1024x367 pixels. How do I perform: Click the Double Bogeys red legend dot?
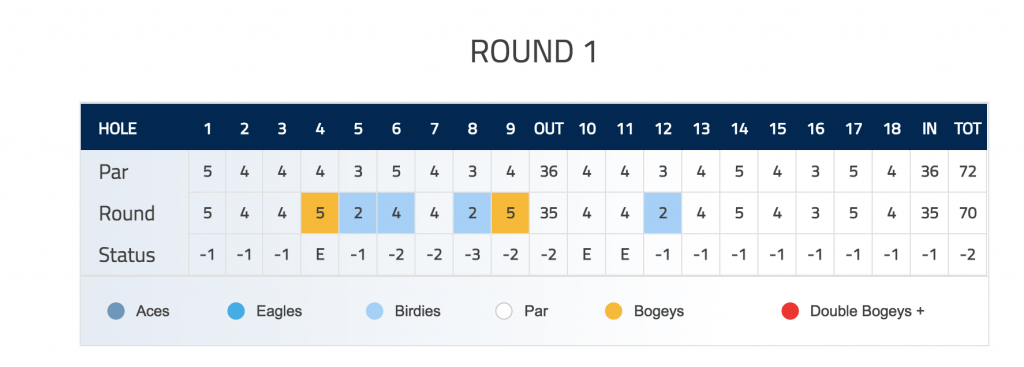790,311
